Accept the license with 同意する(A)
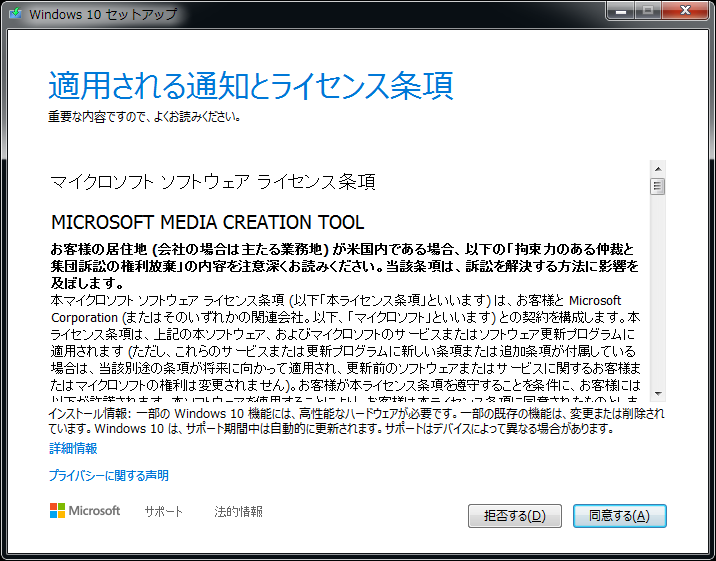The image size is (716, 561). coord(619,516)
